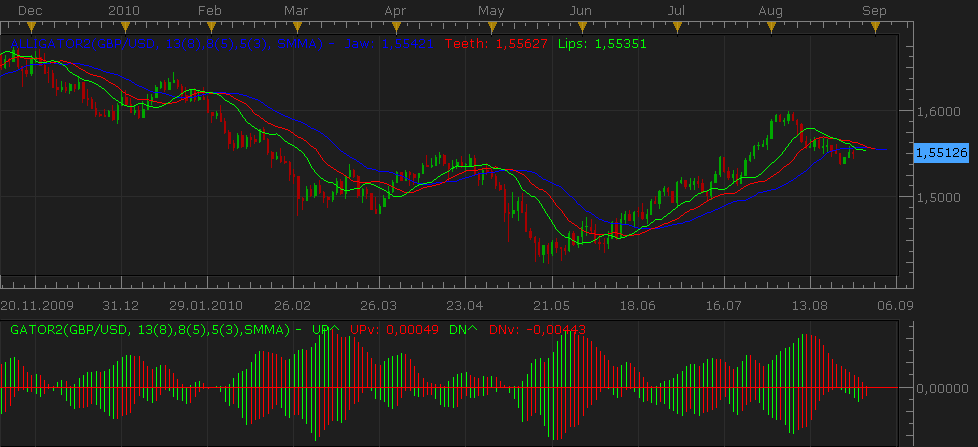This screenshot has height=447, width=978.
Task: Click the triangle marker under Mar
Action: coord(297,27)
